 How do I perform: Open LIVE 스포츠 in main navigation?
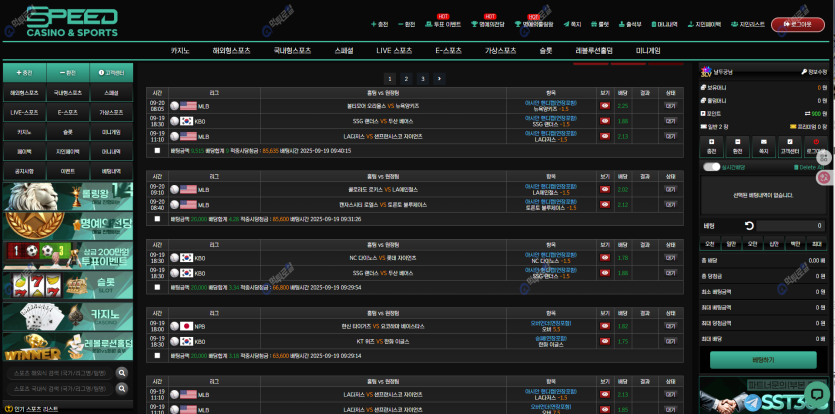pyautogui.click(x=394, y=50)
